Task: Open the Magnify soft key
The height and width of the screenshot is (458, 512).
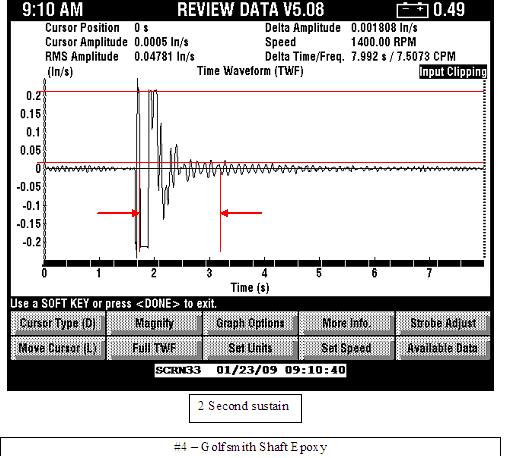Action: 154,323
